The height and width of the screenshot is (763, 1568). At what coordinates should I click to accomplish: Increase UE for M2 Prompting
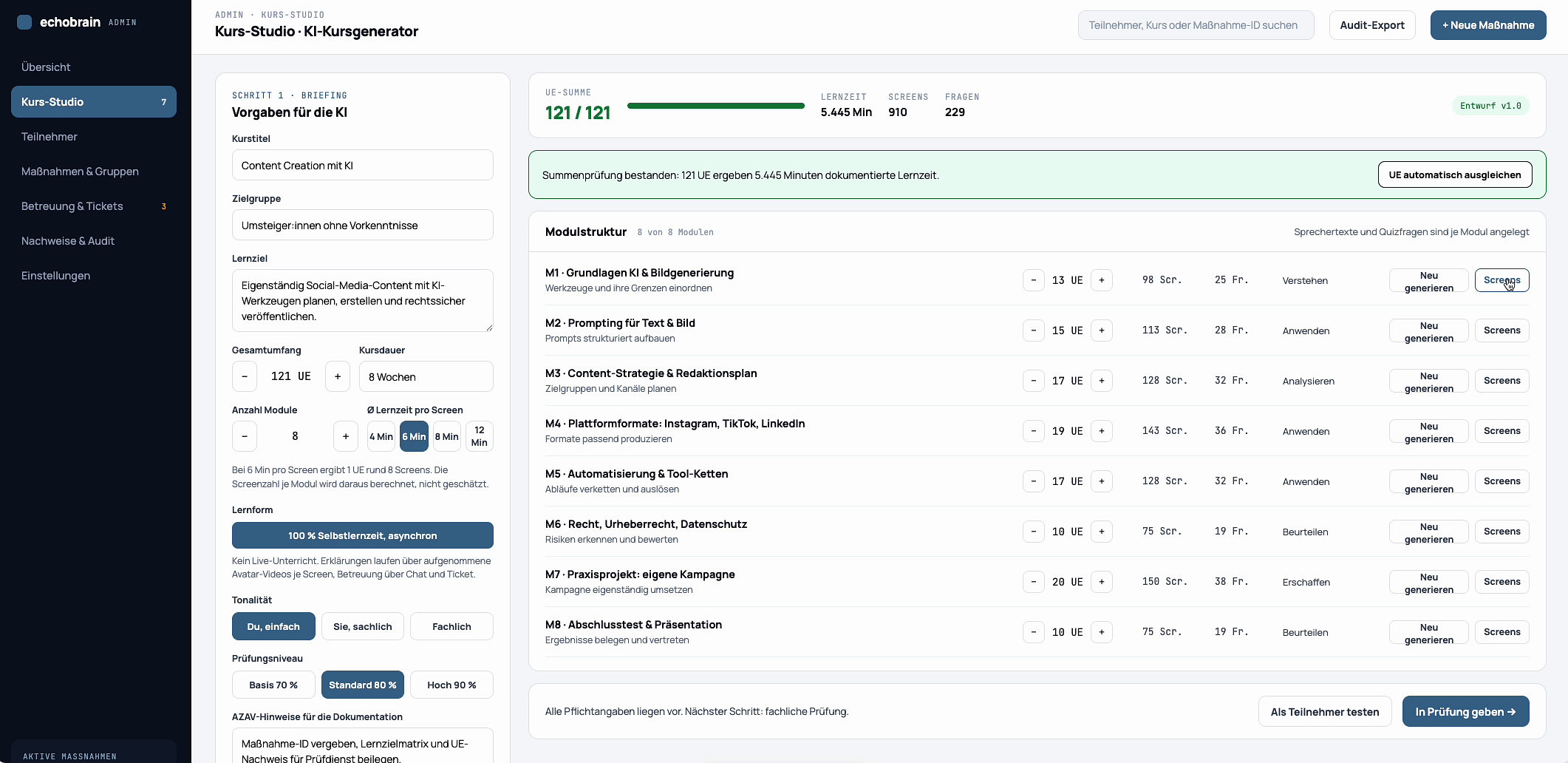(1102, 330)
